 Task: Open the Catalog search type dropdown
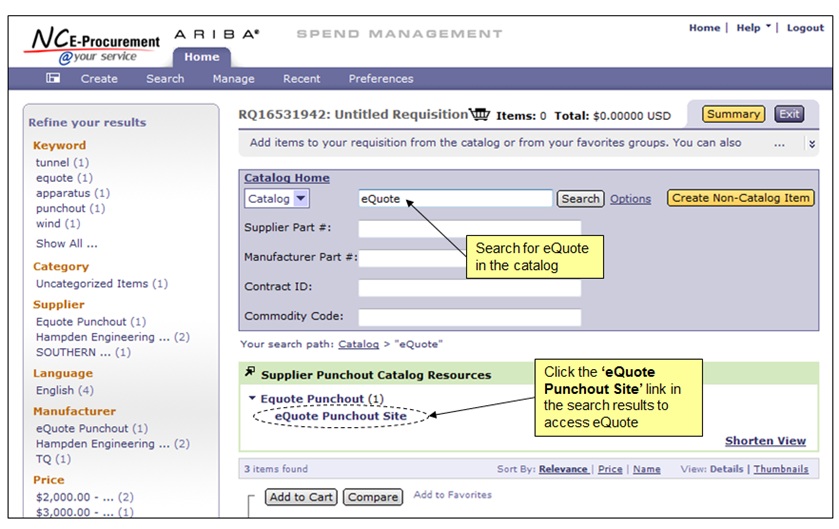point(301,199)
